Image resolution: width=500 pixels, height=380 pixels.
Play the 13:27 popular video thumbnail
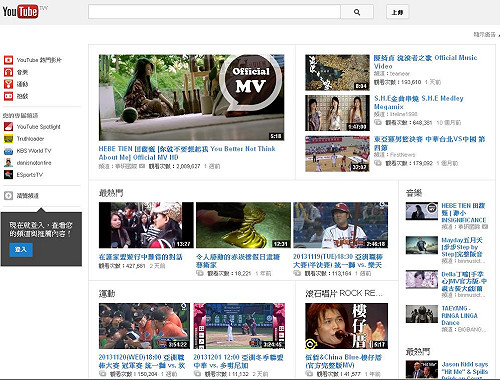tap(146, 225)
